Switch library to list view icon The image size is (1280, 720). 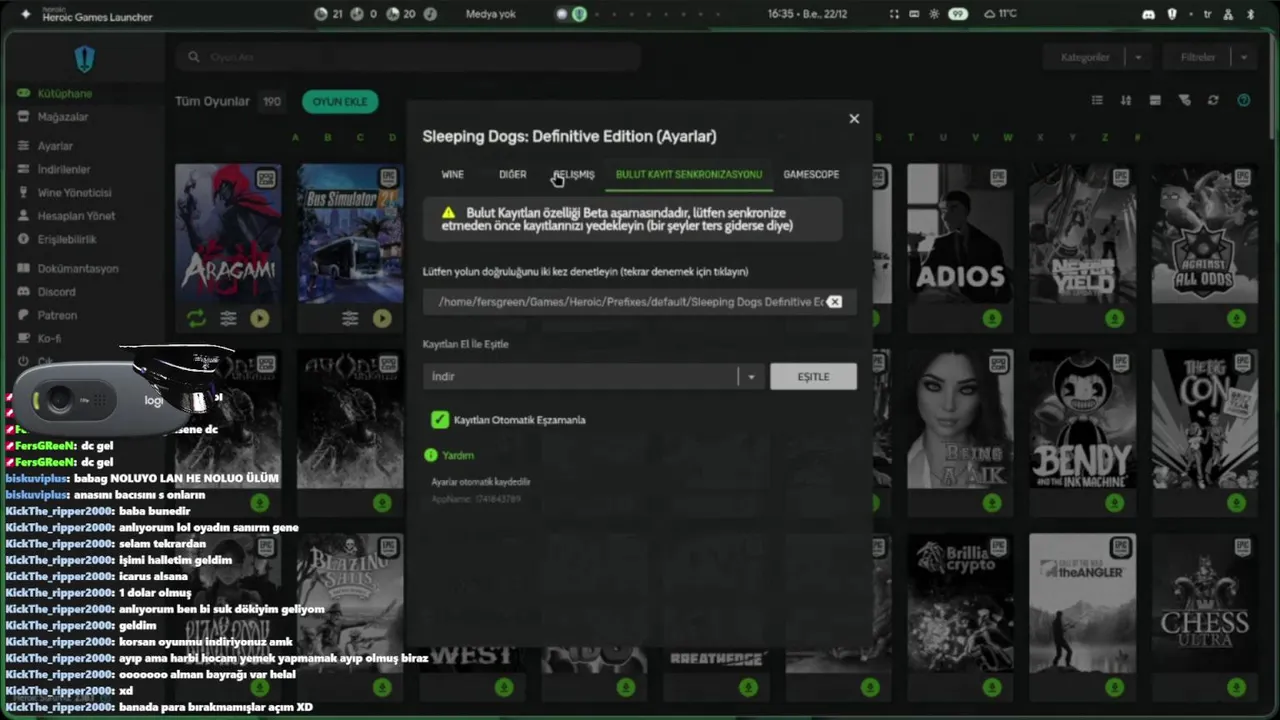click(1097, 100)
